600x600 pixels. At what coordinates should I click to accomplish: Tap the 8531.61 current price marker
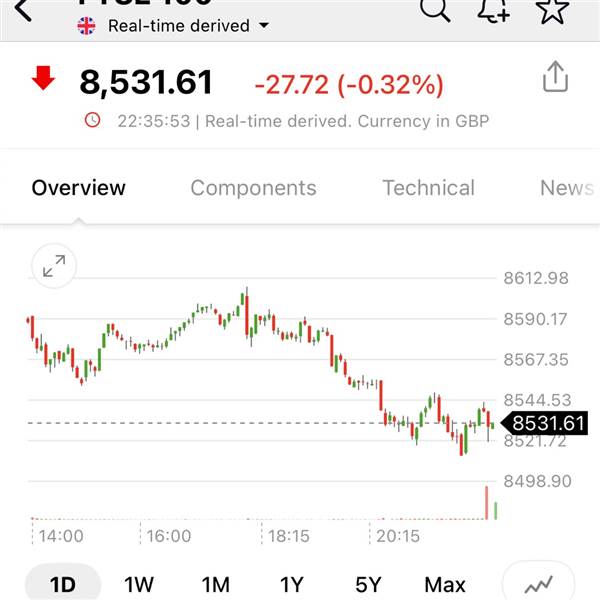[544, 423]
